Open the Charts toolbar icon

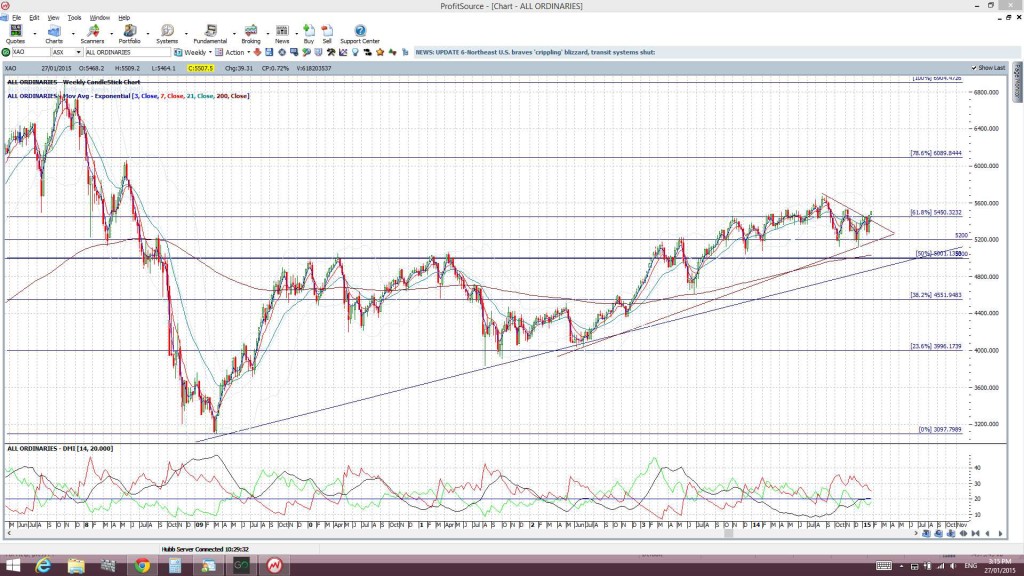(54, 34)
